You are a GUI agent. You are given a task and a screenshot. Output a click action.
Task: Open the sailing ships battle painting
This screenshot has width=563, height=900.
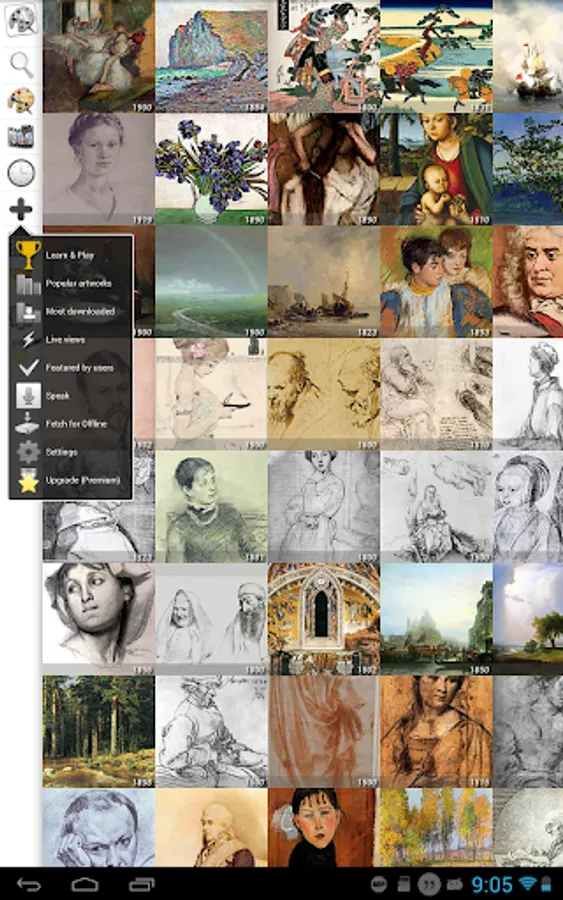[x=528, y=56]
